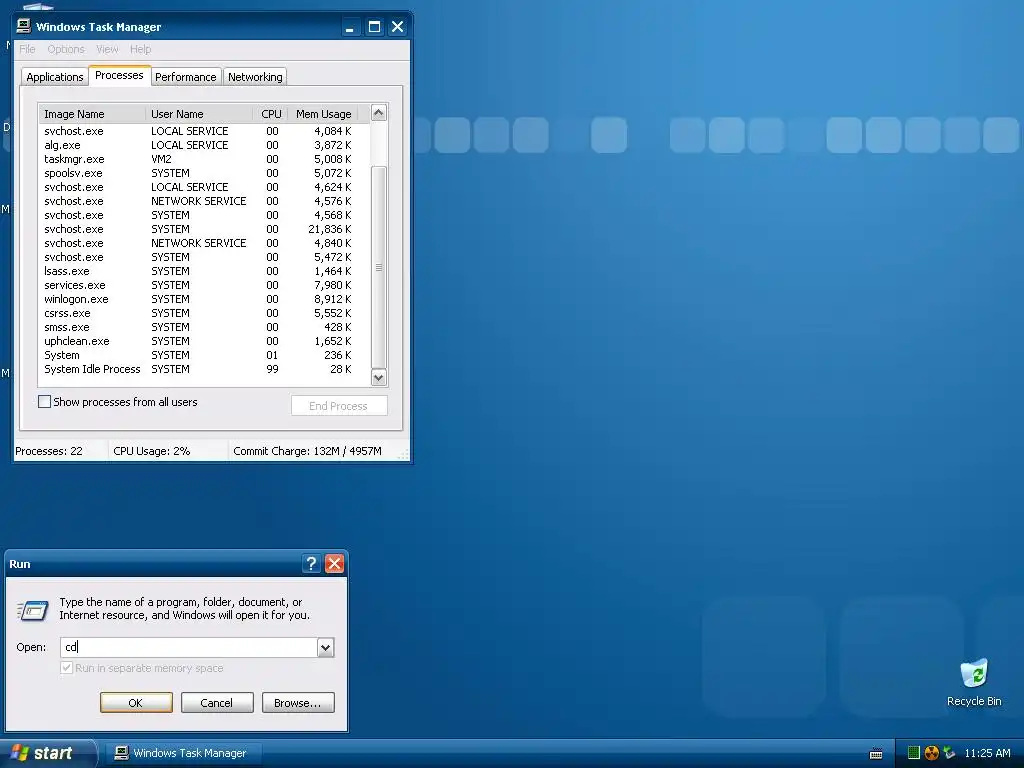
Task: Open the File menu in Task Manager
Action: 27,49
